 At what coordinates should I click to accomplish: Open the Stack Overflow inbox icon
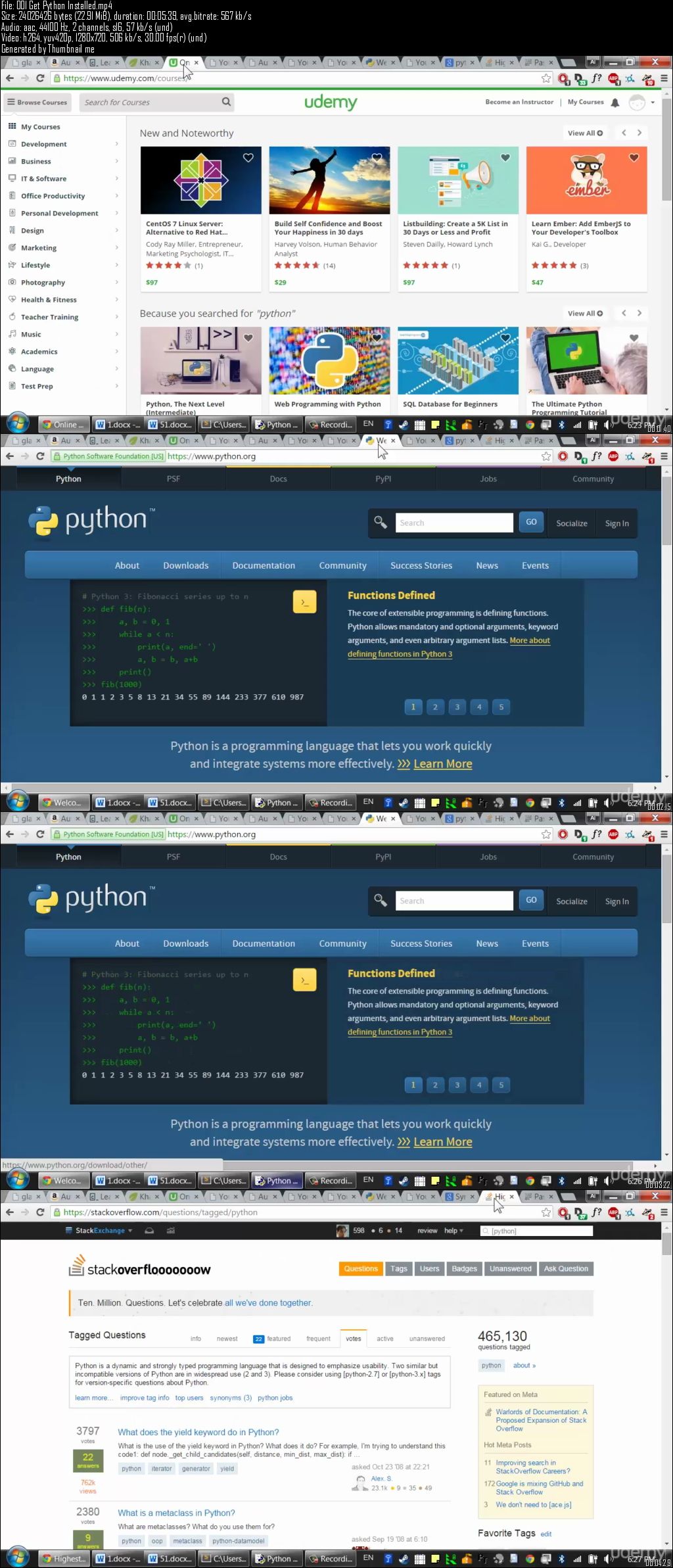pyautogui.click(x=149, y=1231)
